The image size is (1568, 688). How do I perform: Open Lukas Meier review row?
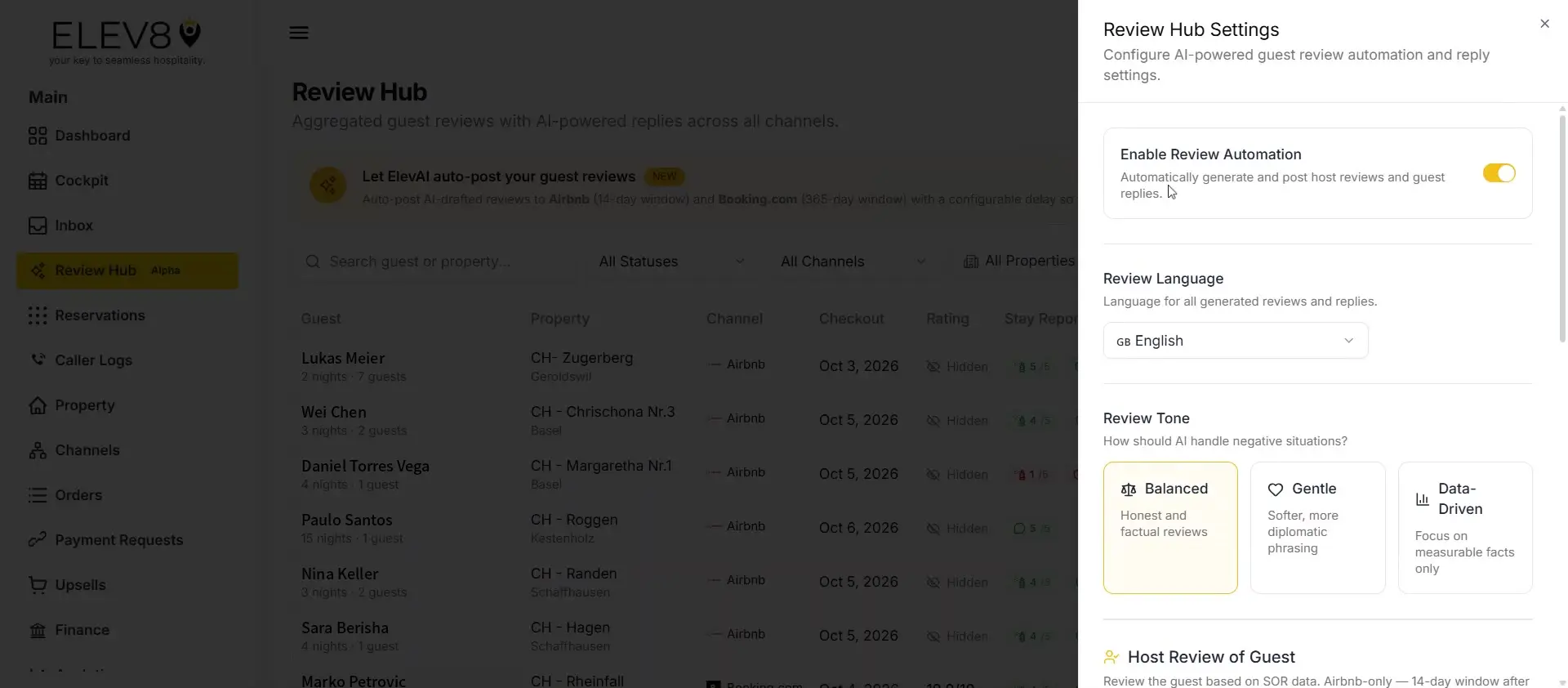pos(686,366)
